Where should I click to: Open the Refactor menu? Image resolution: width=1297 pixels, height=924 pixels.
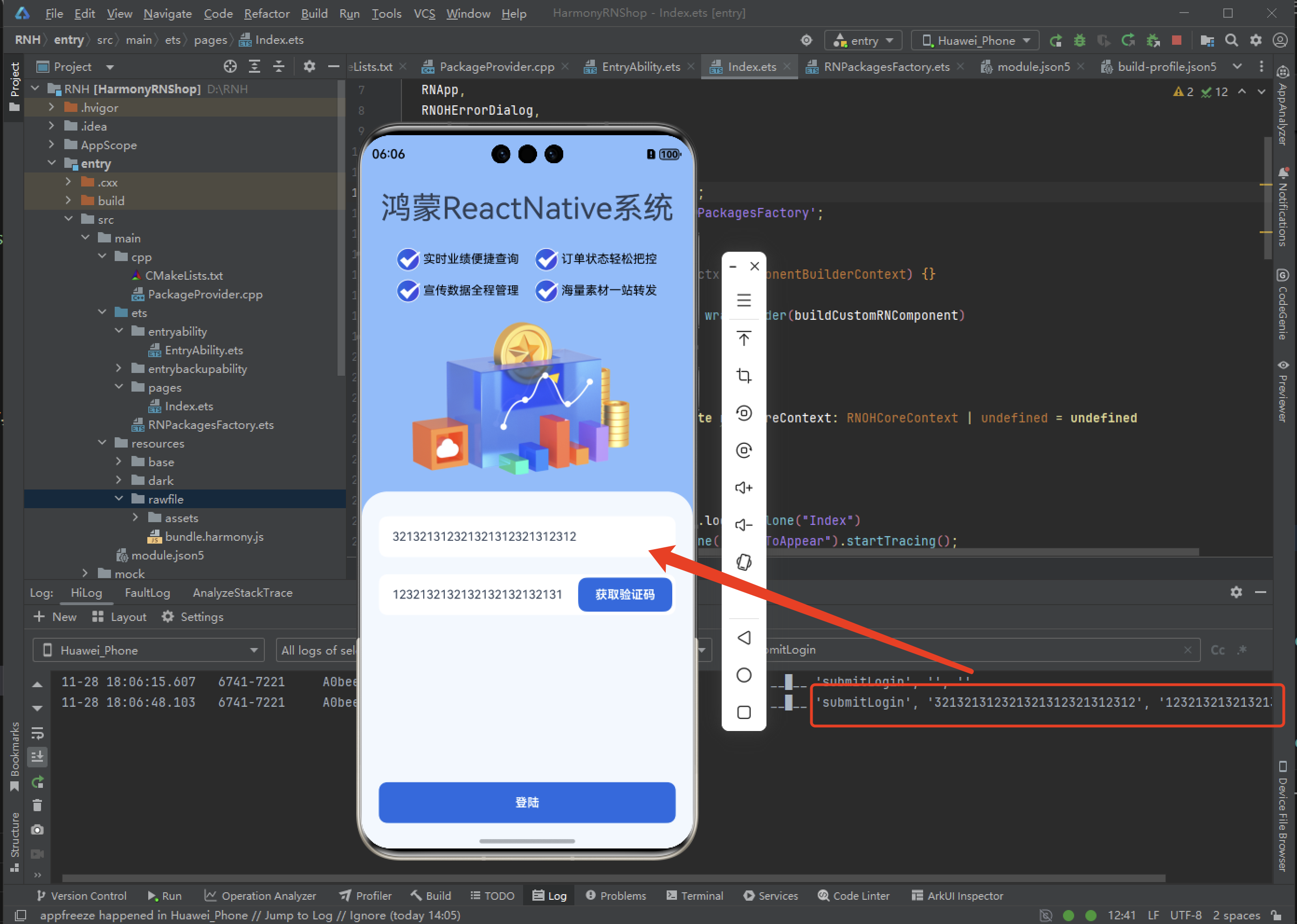point(266,13)
